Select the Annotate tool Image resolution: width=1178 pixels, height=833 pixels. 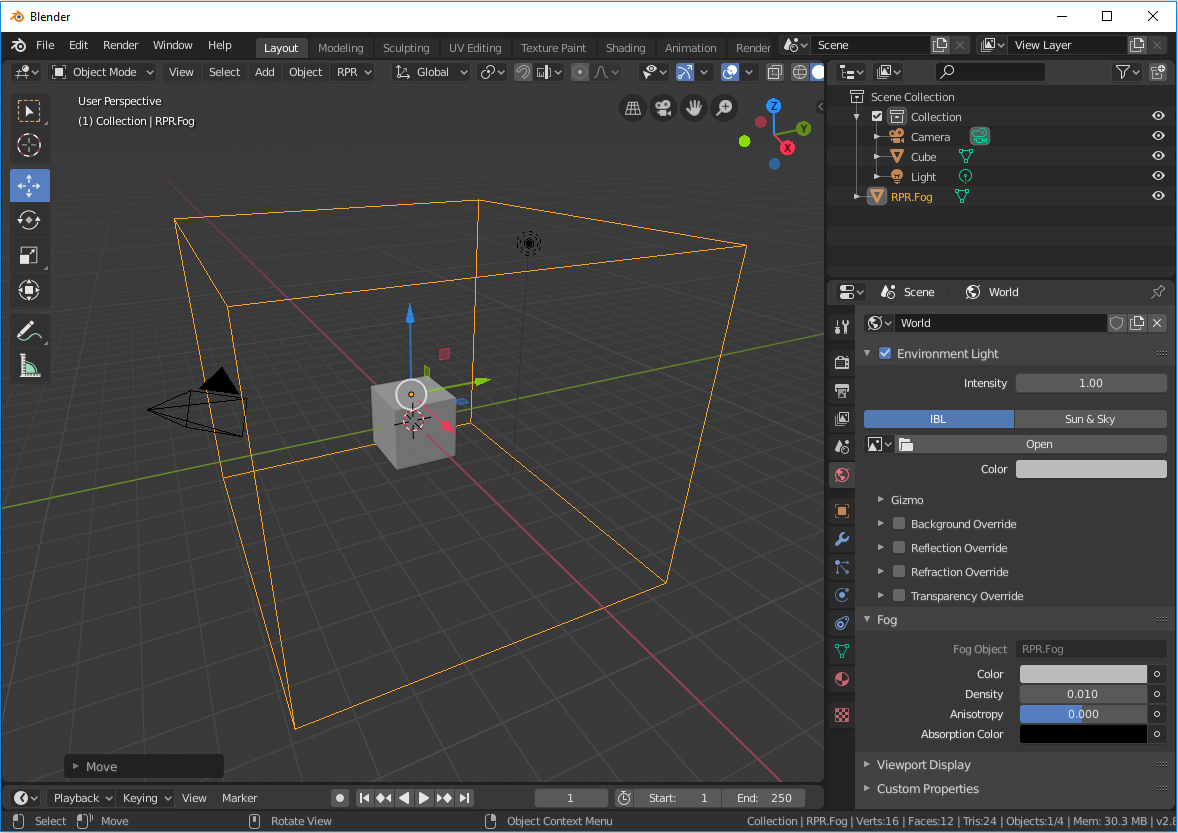coord(29,330)
